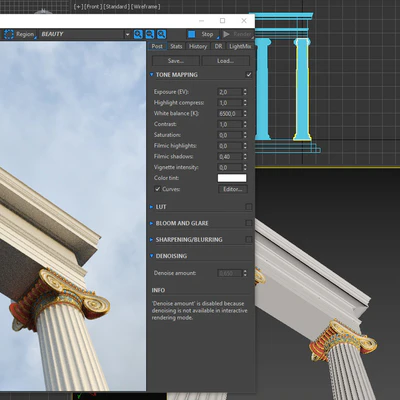400x400 pixels.
Task: Adjust the Contrast spinner arrows
Action: (245, 124)
